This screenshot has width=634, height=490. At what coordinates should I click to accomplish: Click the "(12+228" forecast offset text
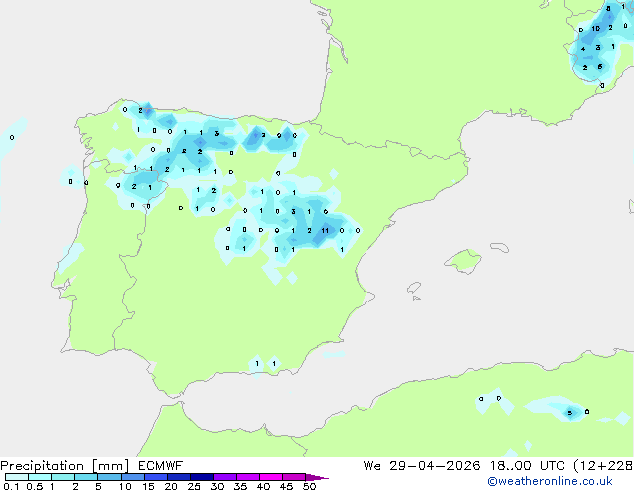[603, 466]
